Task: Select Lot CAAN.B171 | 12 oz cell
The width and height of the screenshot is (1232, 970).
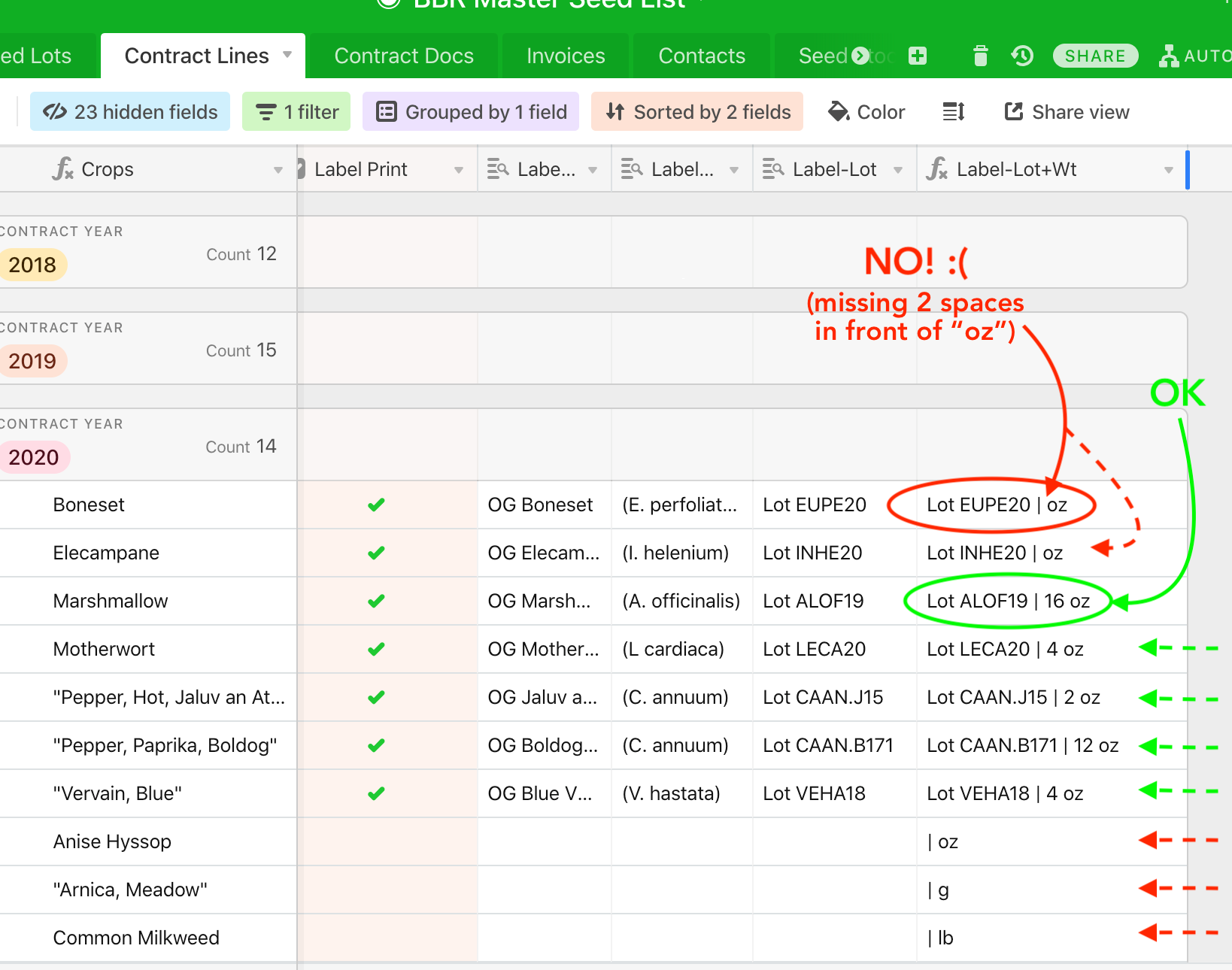Action: tap(1051, 745)
